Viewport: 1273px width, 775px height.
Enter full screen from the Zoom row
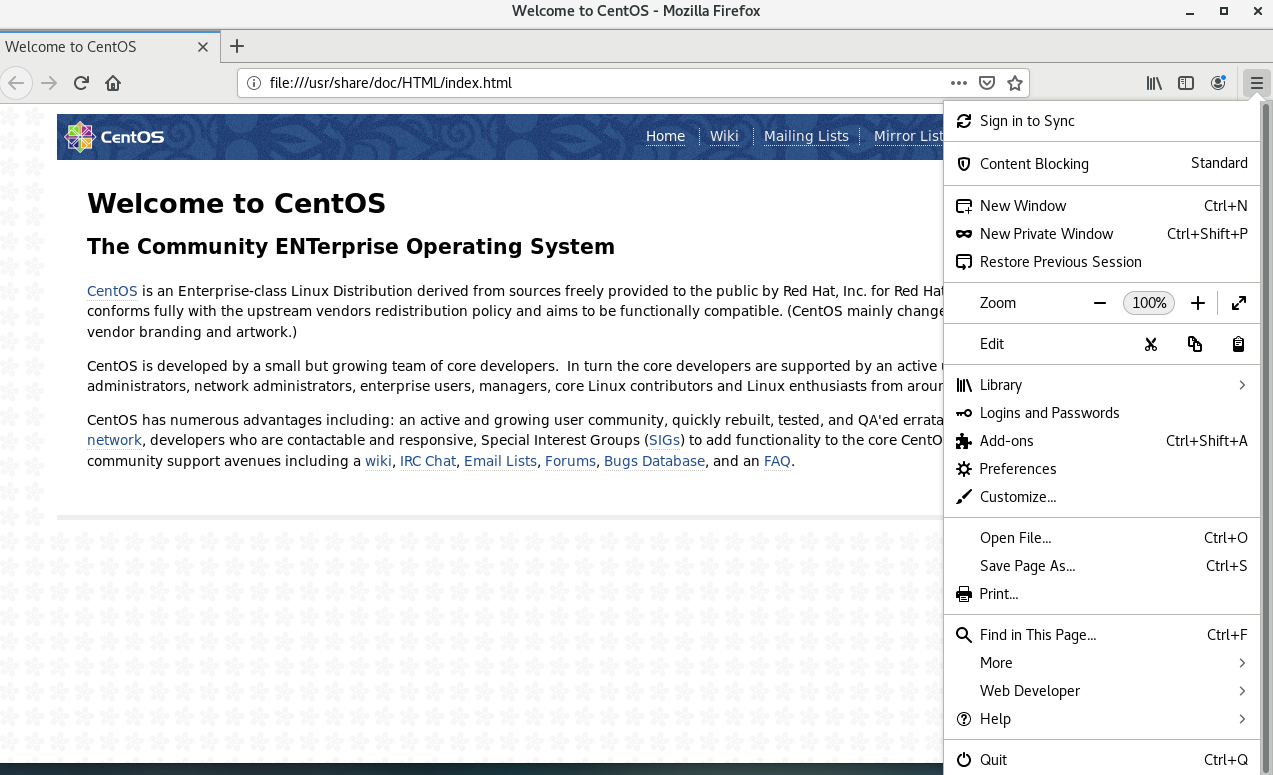pos(1240,302)
